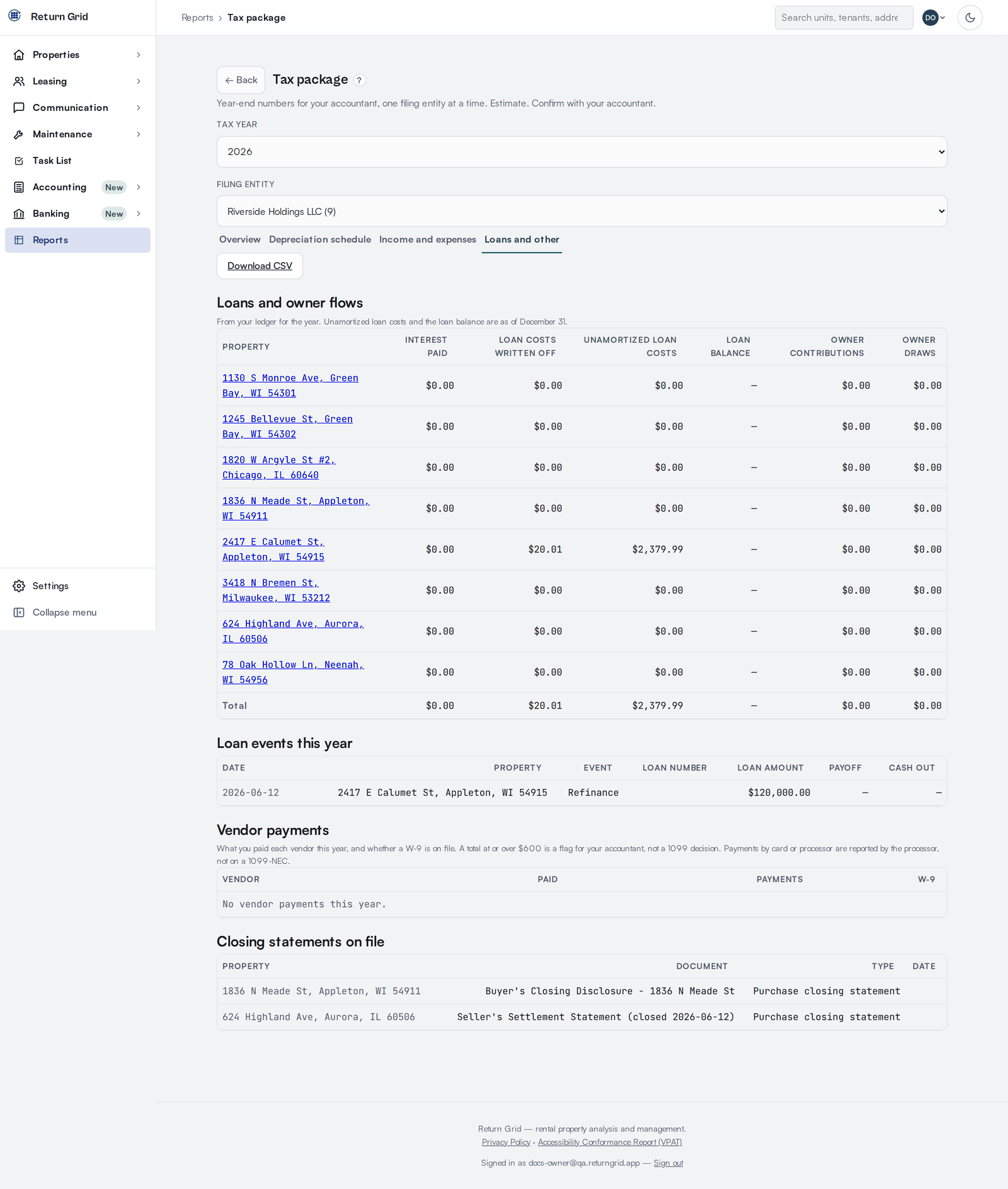Open the Accessibility Conformance Report link
Viewport: 1008px width, 1189px height.
610,1142
